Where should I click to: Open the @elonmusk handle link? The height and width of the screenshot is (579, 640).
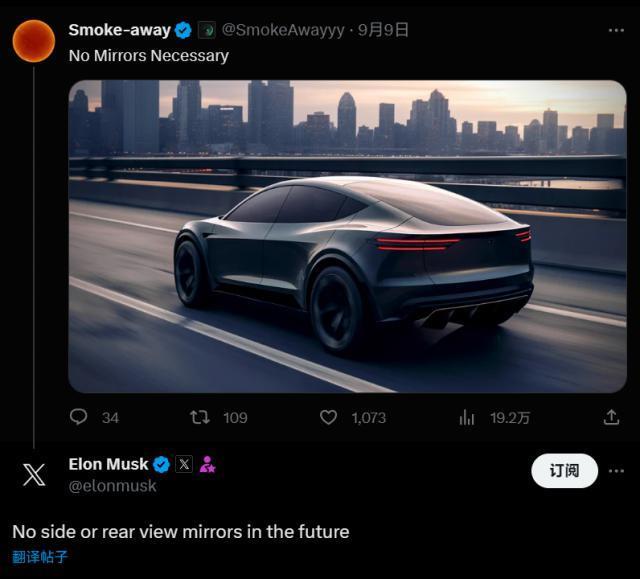coord(112,486)
